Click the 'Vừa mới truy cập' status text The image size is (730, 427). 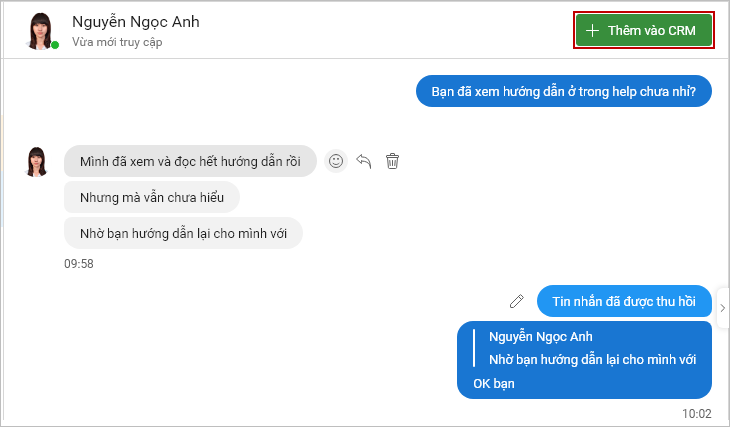pyautogui.click(x=117, y=42)
